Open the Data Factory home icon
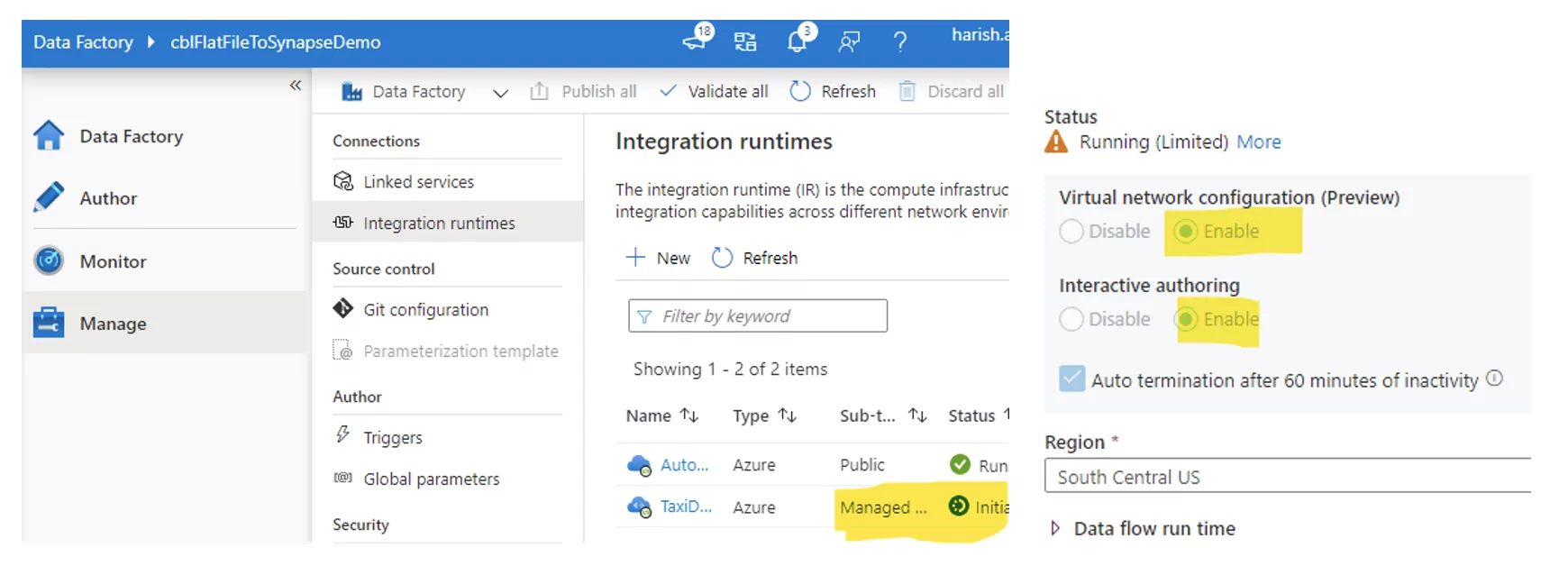 49,136
